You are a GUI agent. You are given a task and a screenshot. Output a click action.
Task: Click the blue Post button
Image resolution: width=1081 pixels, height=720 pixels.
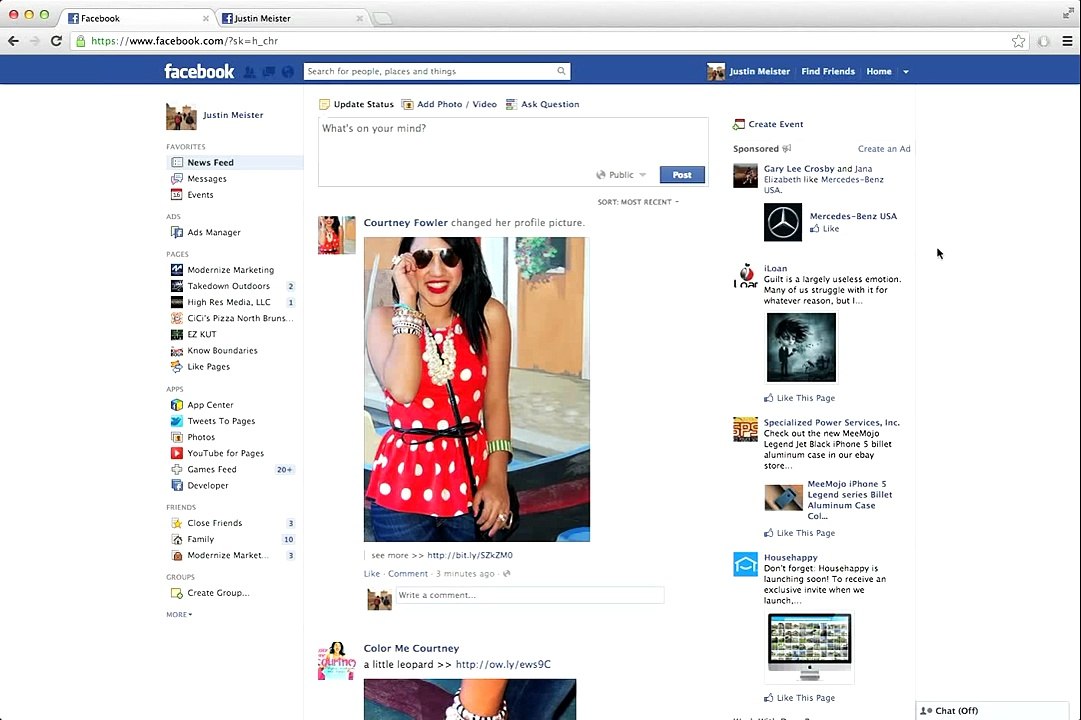(x=682, y=175)
